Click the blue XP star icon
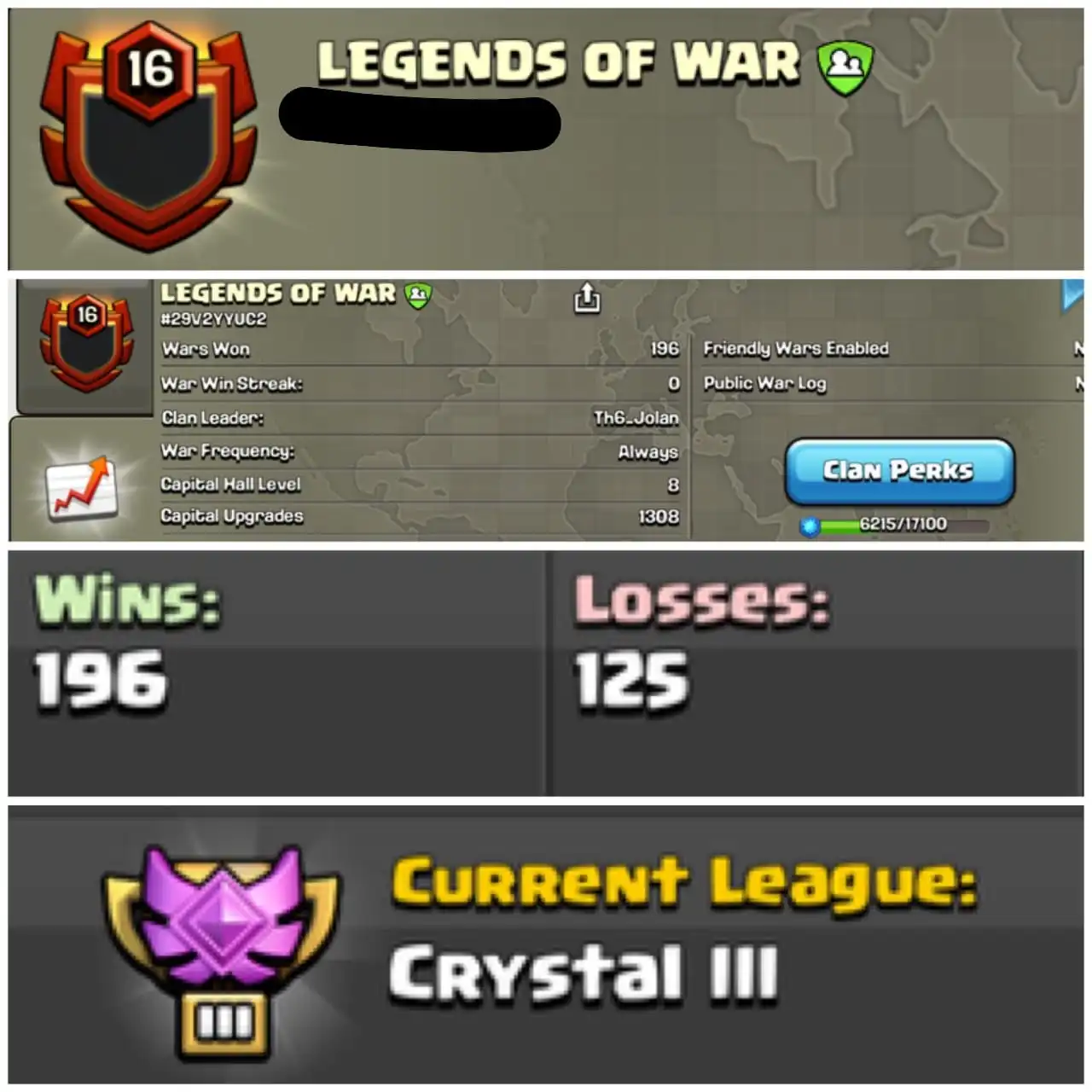 click(x=810, y=526)
